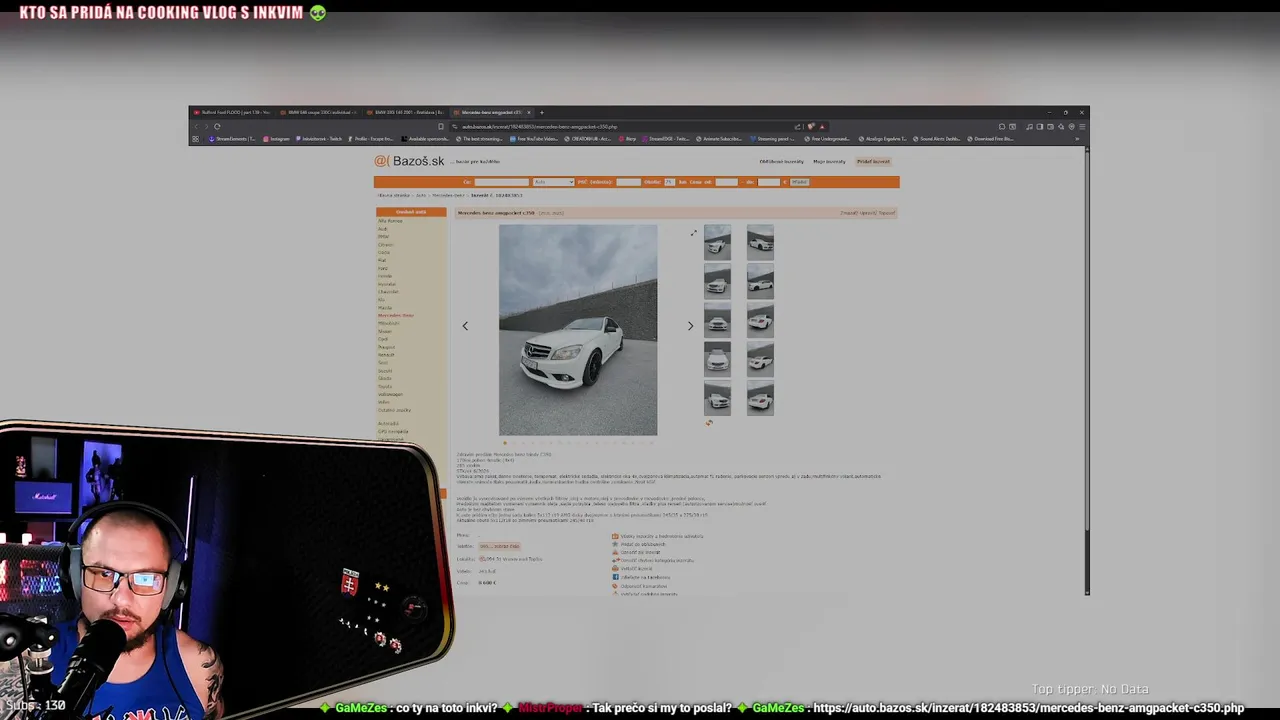Viewport: 1280px width, 720px height.
Task: Switch to the first browser tab
Action: pos(232,112)
